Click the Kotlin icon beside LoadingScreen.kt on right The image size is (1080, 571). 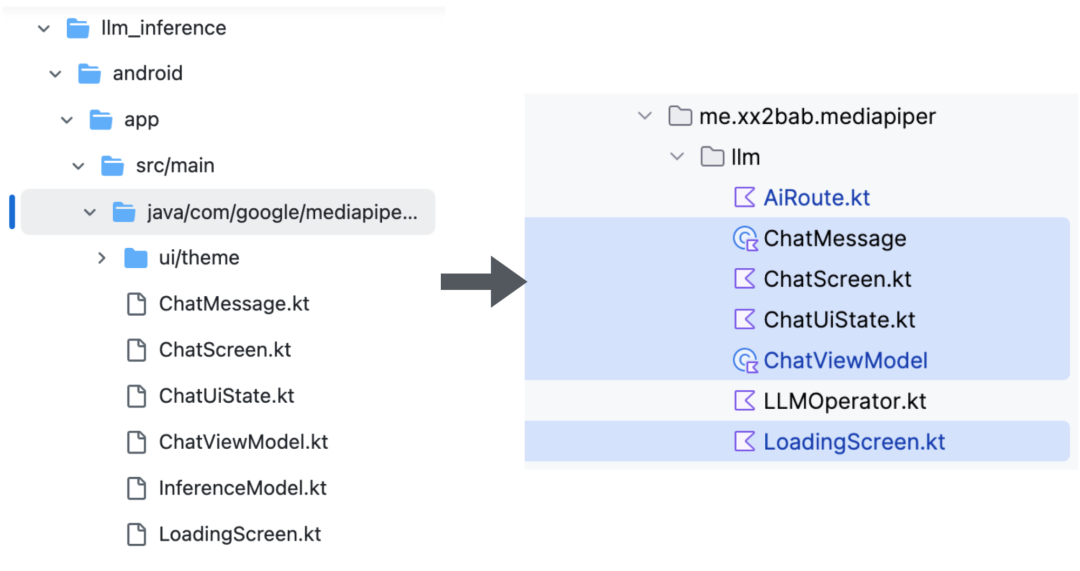(x=745, y=442)
